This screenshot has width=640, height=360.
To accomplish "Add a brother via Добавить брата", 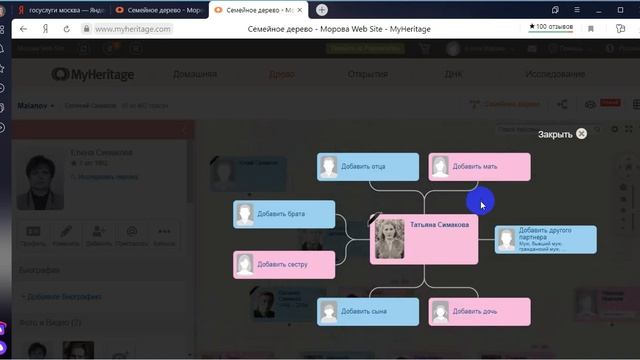I will 284,214.
